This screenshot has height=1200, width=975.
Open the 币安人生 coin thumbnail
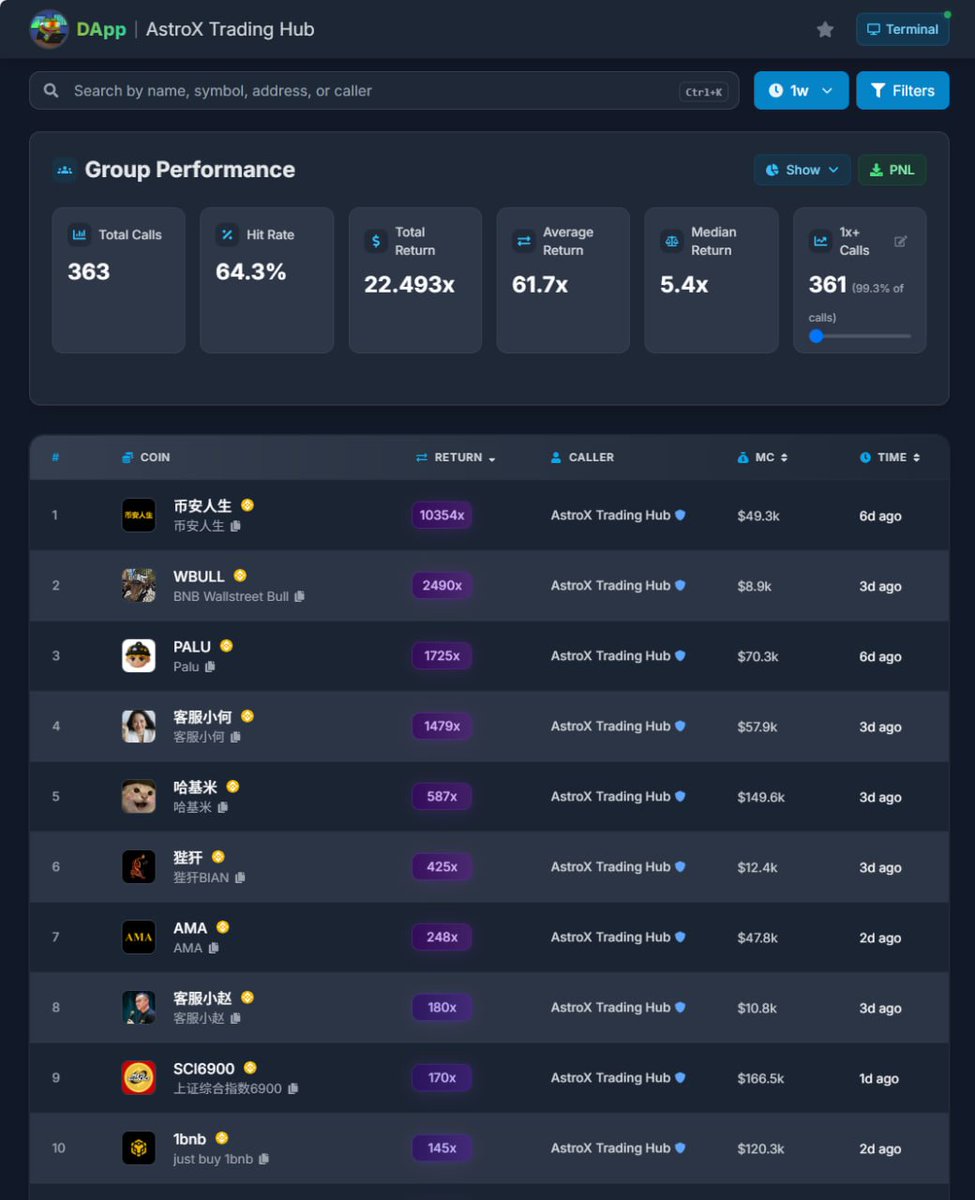click(139, 515)
